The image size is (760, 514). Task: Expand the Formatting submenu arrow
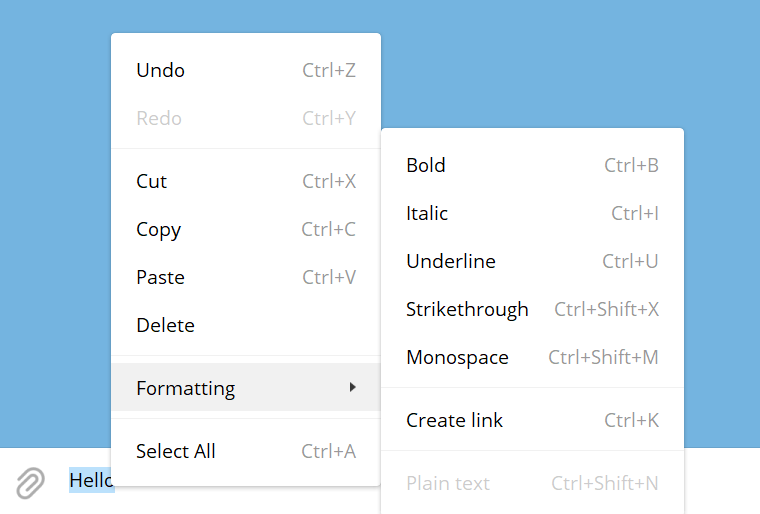[352, 387]
